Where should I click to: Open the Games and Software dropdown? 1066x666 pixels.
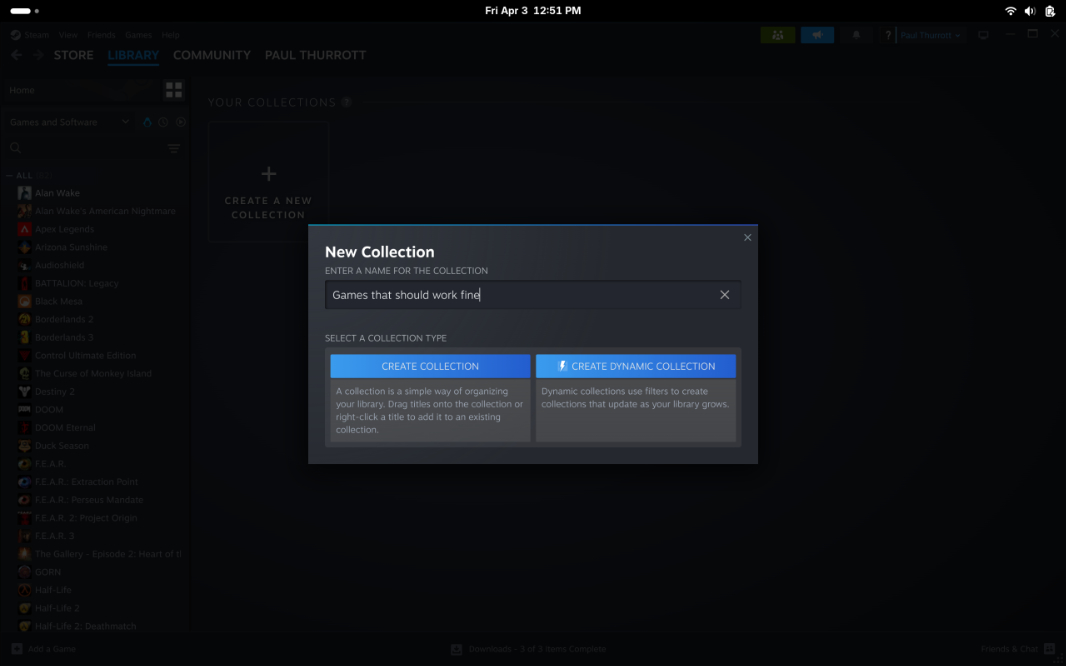(69, 122)
